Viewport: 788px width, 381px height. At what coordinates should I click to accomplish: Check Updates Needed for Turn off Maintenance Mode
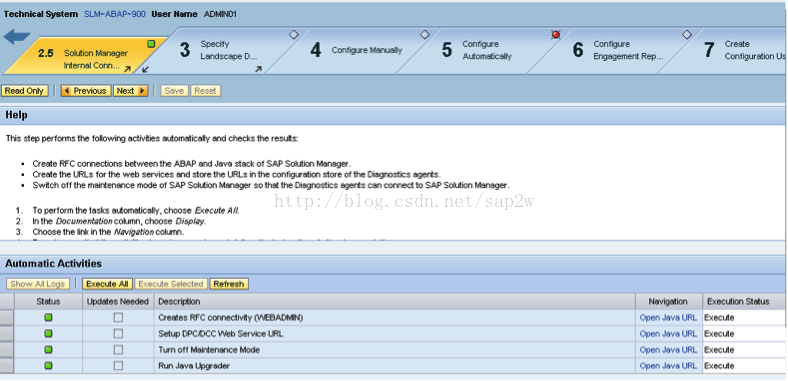point(118,350)
